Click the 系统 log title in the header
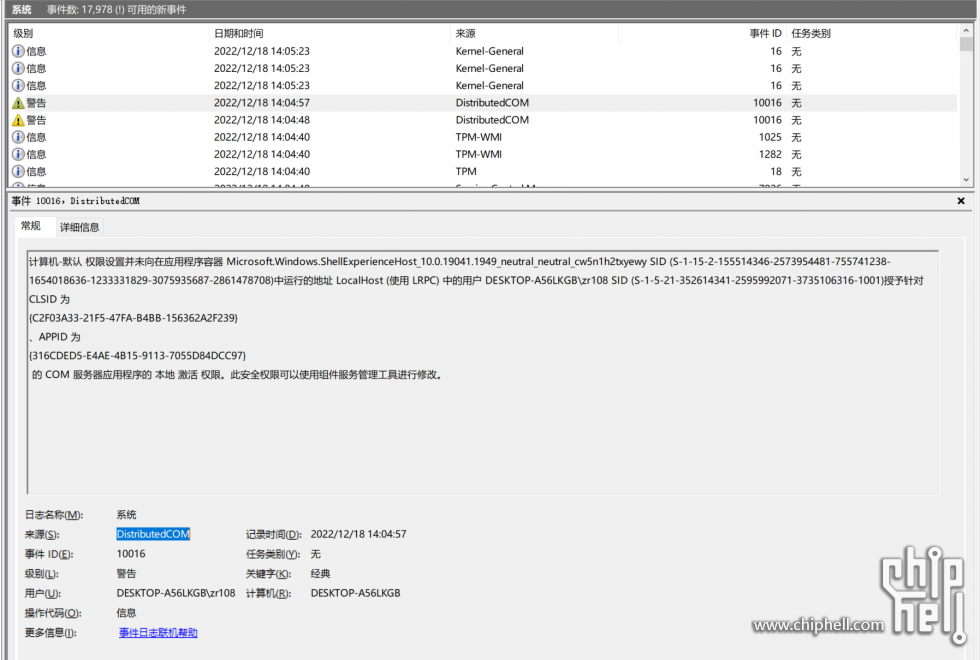This screenshot has height=660, width=980. [21, 9]
